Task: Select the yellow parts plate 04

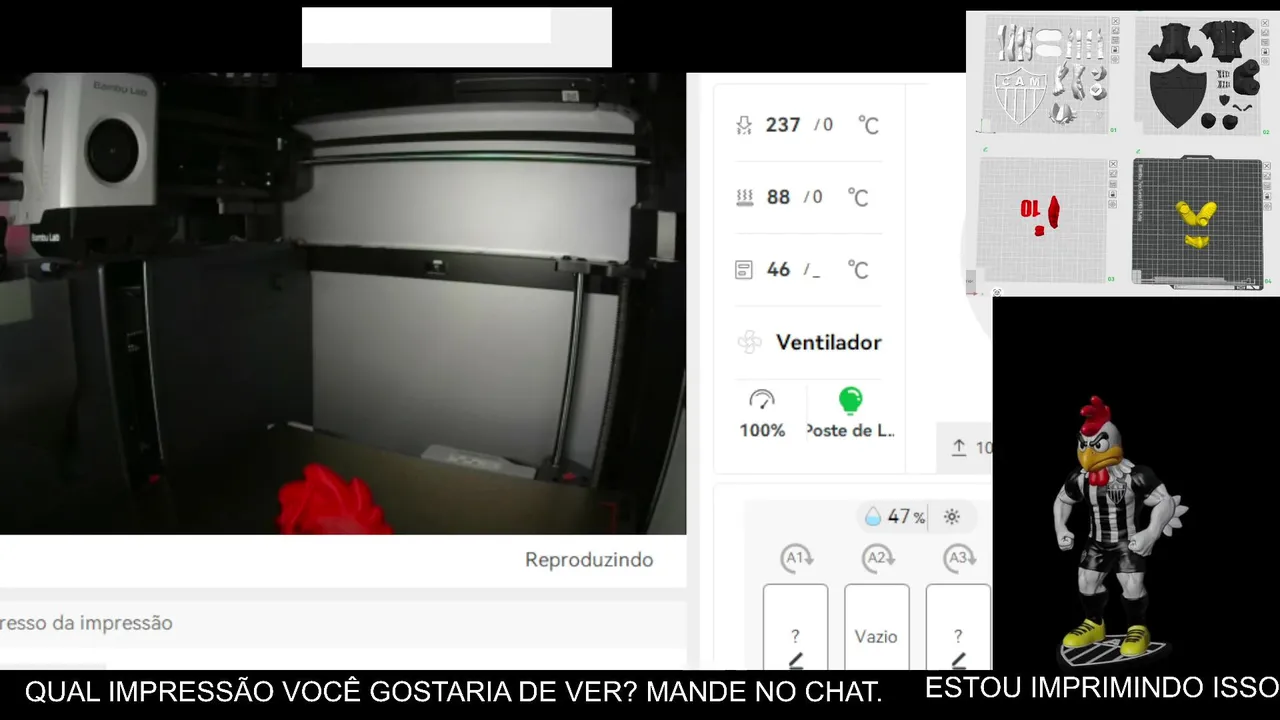Action: coord(1197,220)
